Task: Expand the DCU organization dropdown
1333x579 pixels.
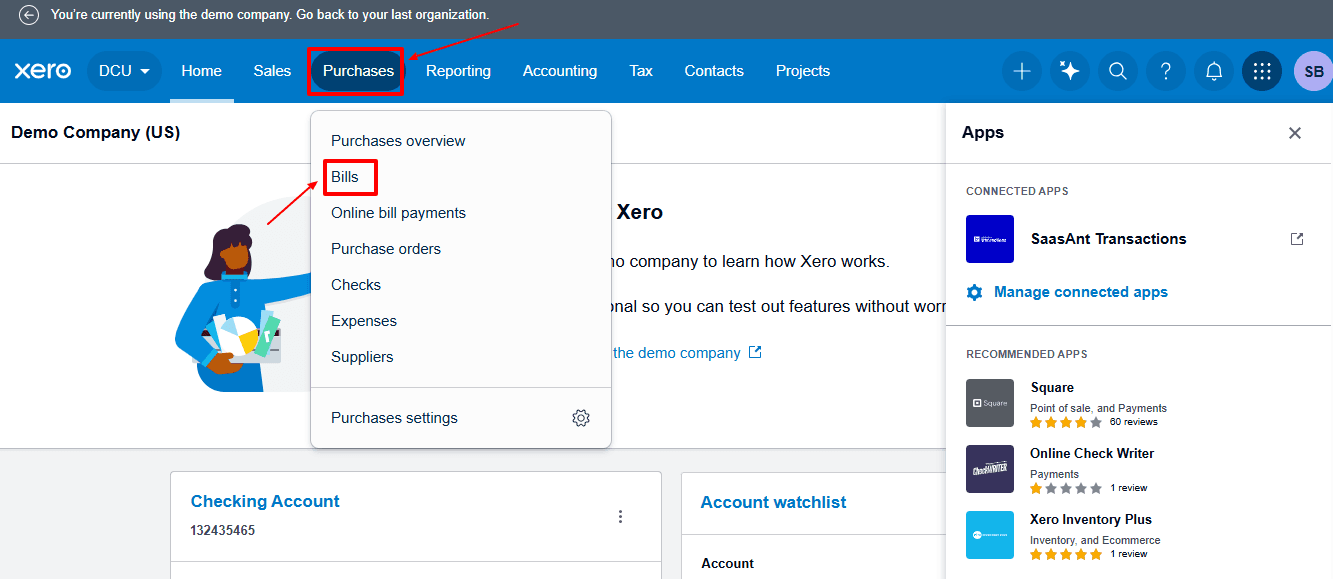Action: 124,71
